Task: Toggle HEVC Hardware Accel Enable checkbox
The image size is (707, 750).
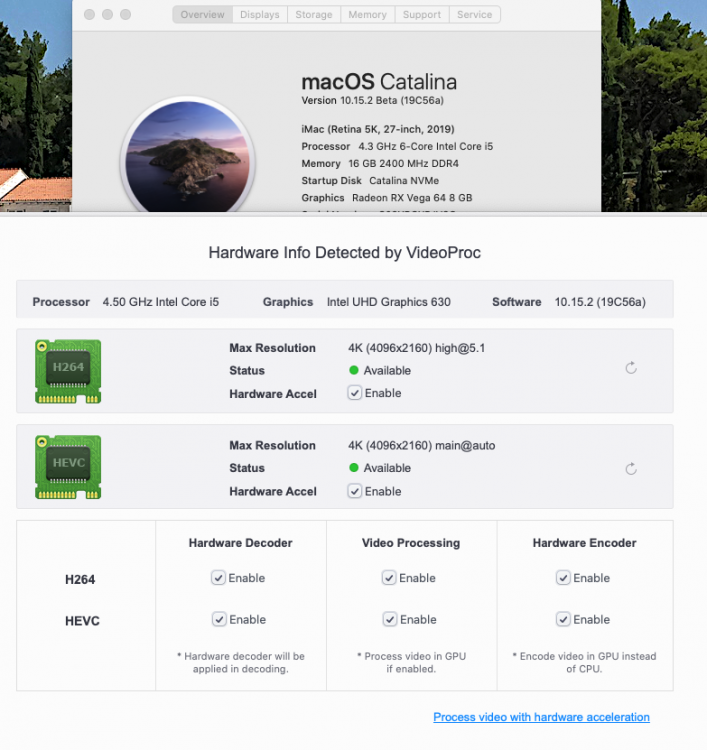Action: 354,491
